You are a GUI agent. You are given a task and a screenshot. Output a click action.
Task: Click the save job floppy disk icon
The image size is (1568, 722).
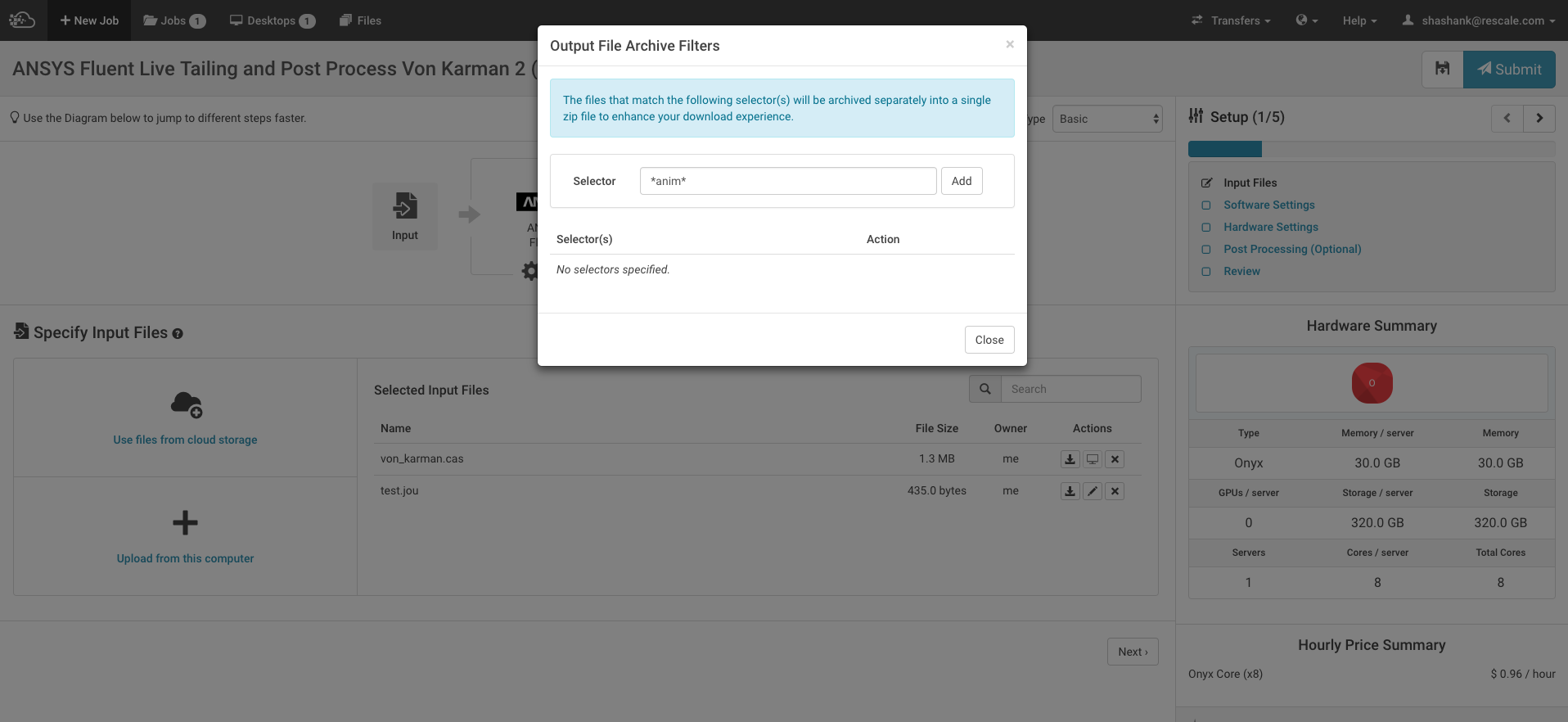(1442, 69)
